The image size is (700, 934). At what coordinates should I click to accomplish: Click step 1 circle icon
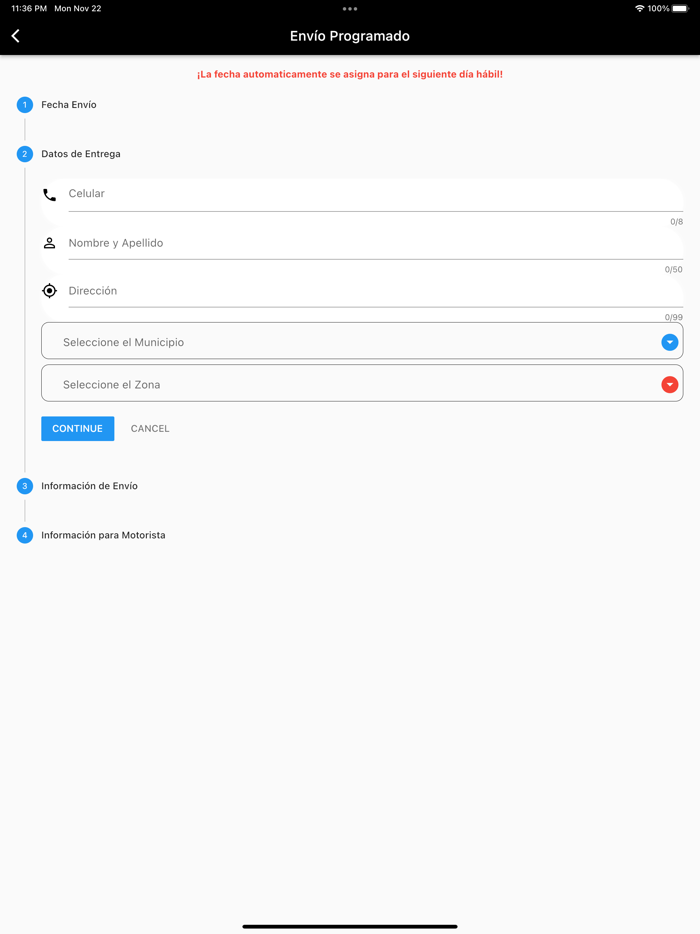click(x=25, y=105)
